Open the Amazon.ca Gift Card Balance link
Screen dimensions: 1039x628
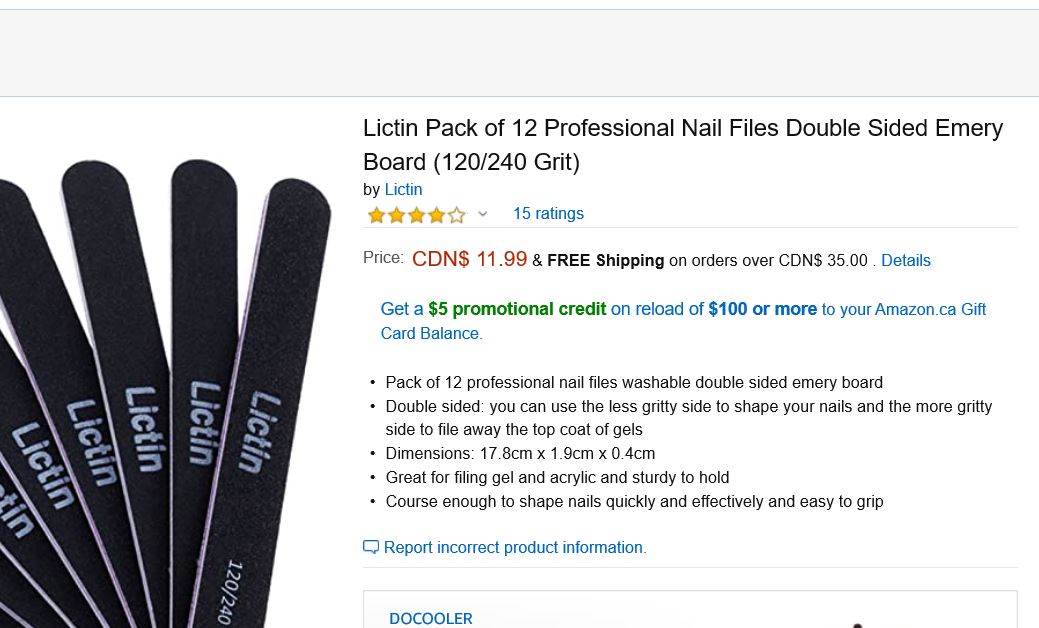pyautogui.click(x=930, y=310)
